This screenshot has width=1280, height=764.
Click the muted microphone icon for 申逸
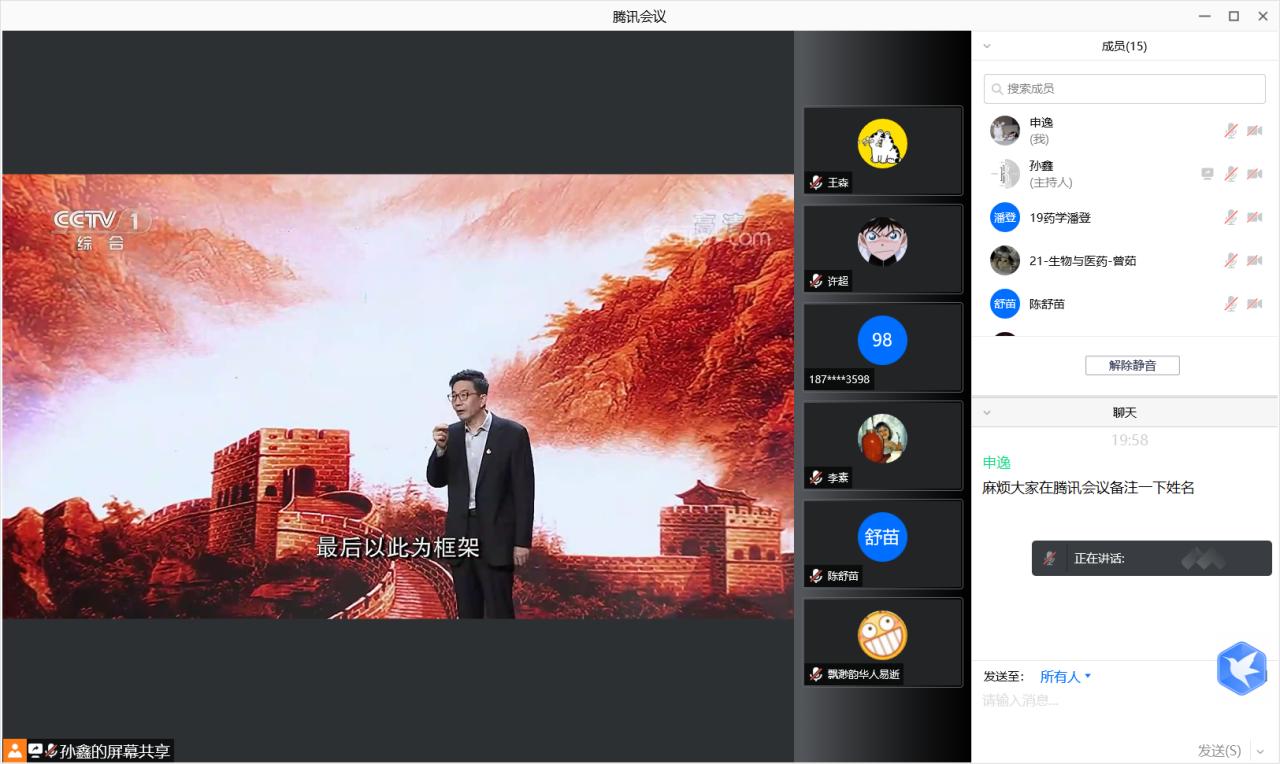[1231, 131]
